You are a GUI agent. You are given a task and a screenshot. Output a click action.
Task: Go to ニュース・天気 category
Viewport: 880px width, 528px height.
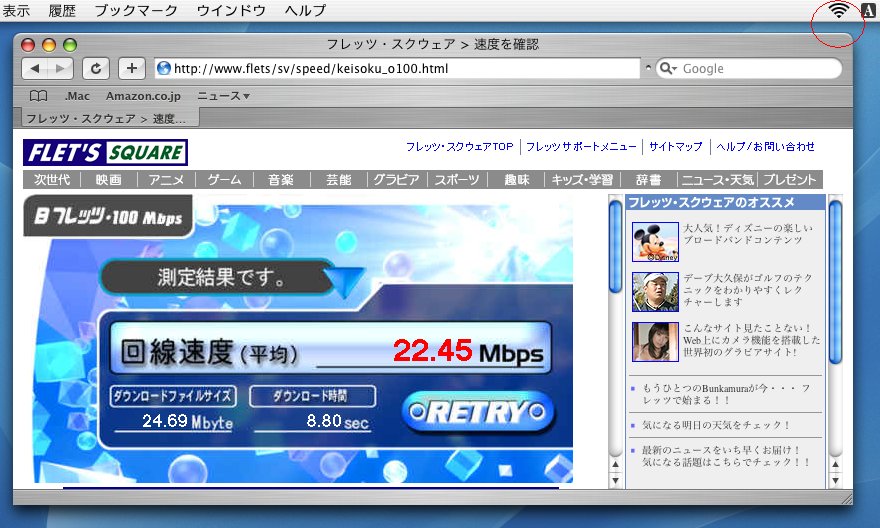pos(717,180)
